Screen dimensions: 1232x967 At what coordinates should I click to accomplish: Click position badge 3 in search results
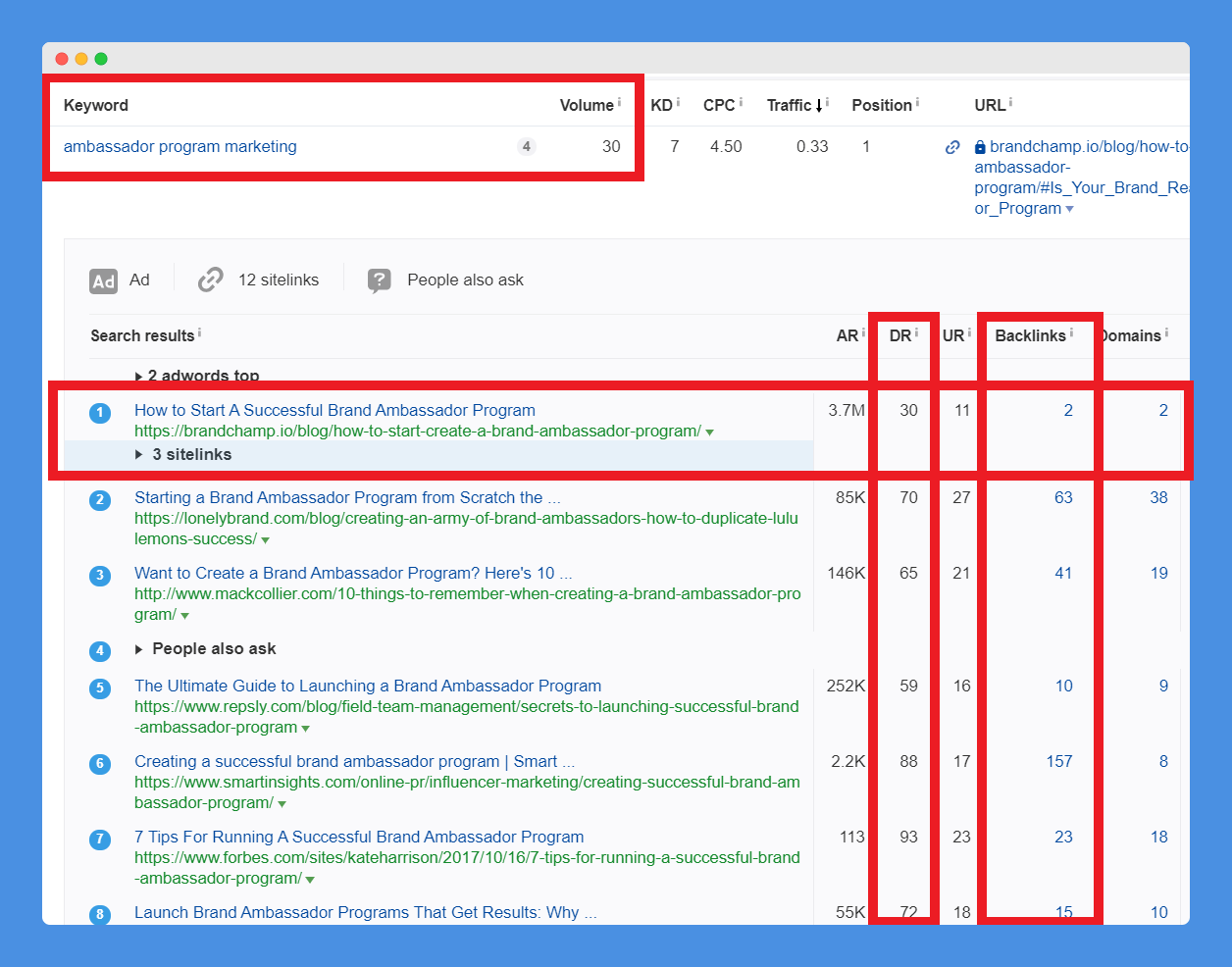click(100, 576)
